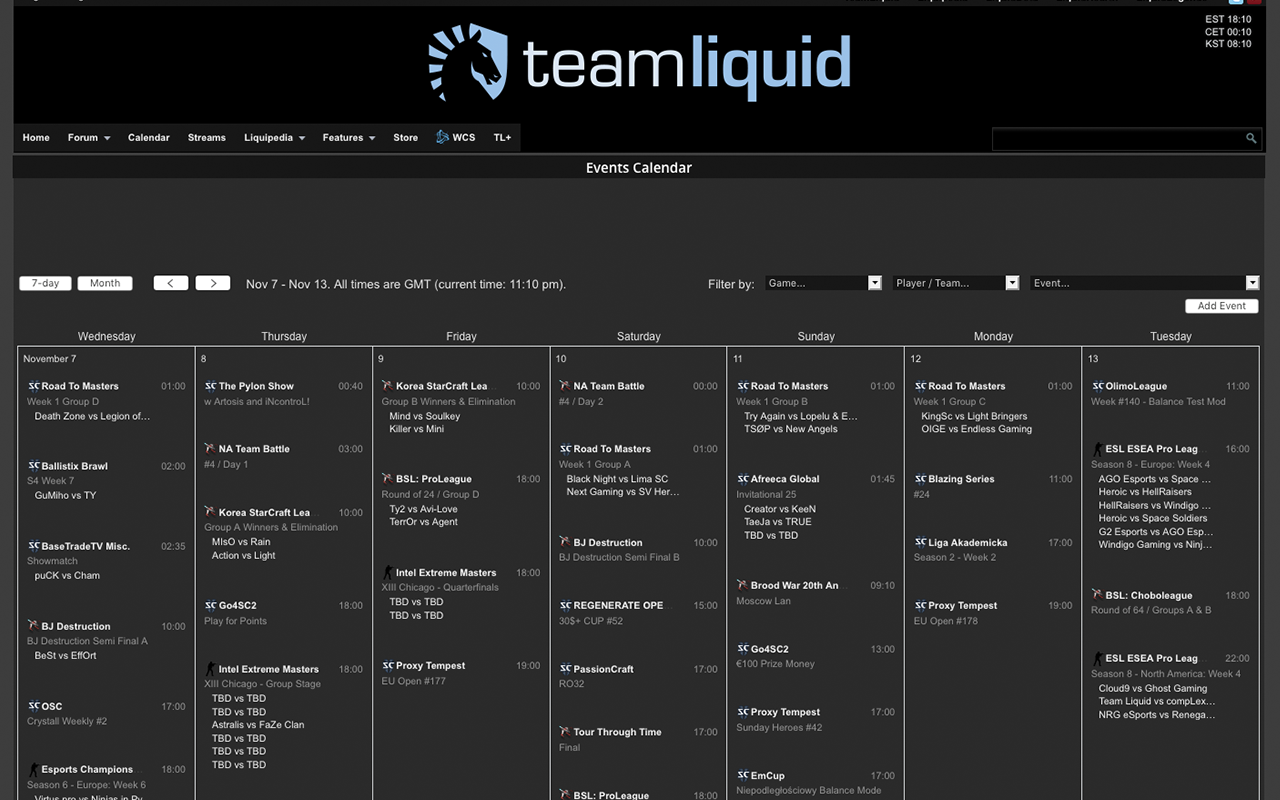Screen dimensions: 1280x800
Task: Click the BeSt vs EffOrt match
Action: (x=66, y=656)
